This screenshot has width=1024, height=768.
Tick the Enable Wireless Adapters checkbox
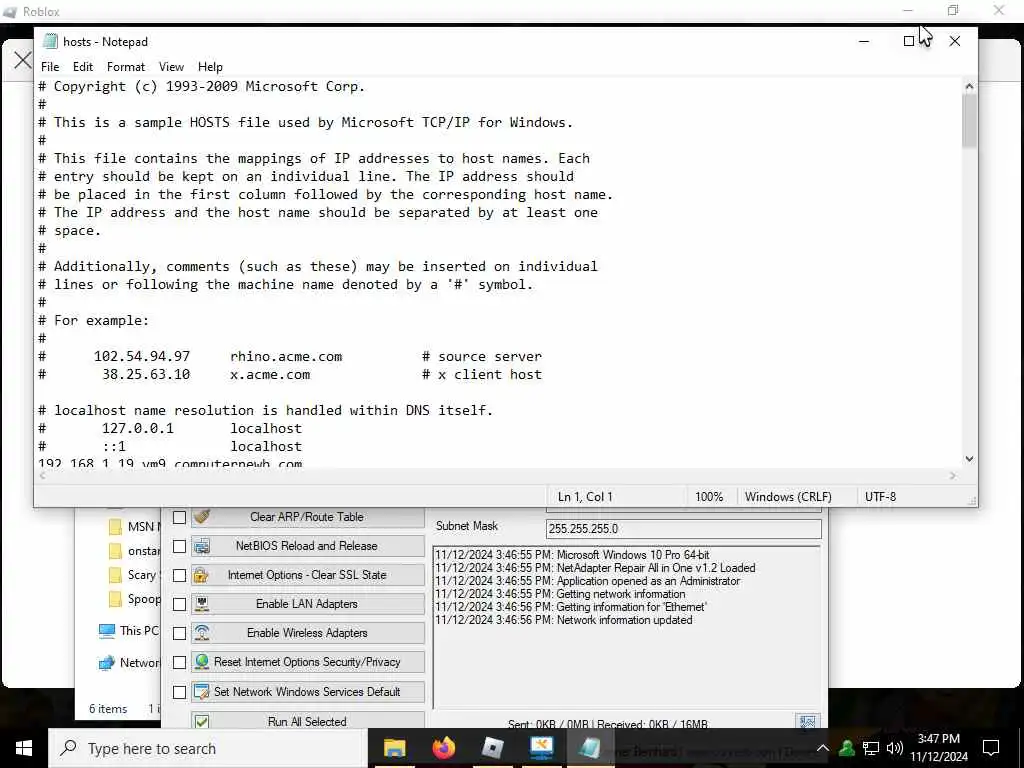tap(179, 633)
